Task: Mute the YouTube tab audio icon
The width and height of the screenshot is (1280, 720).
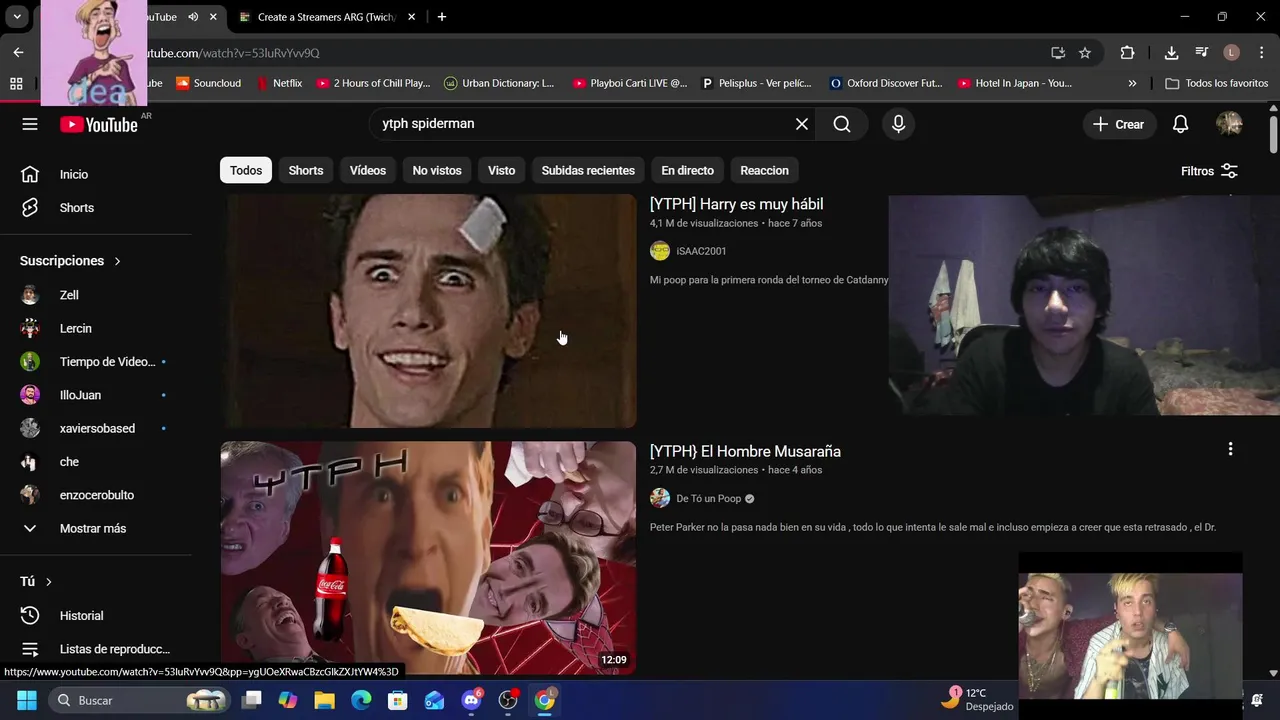Action: [193, 17]
